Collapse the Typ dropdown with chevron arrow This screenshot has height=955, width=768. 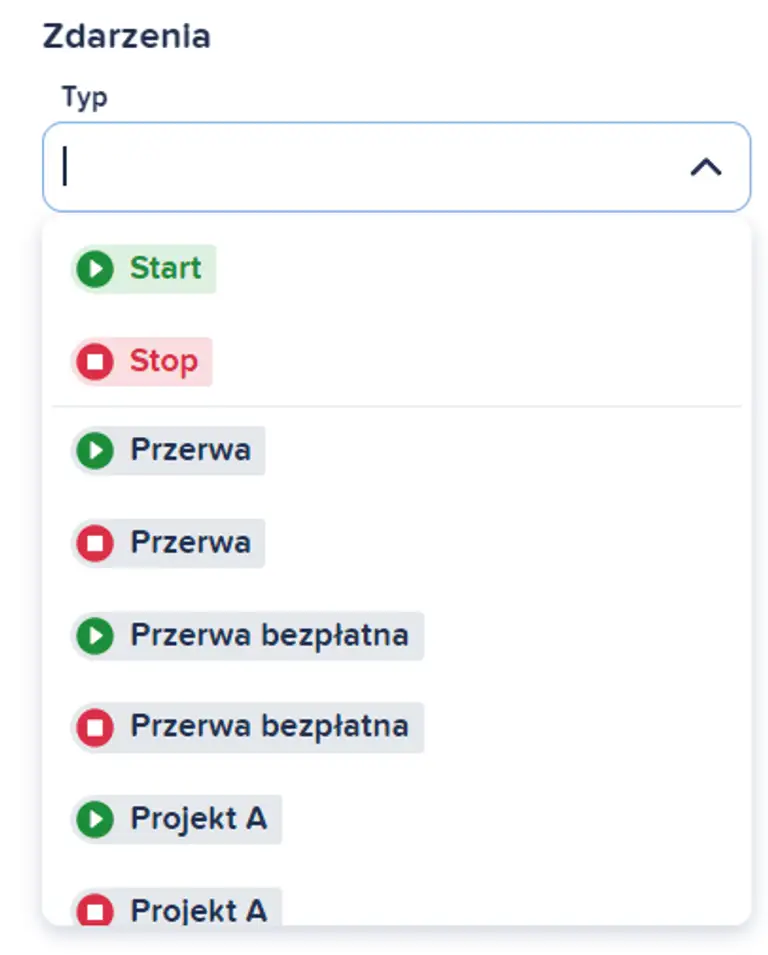706,167
